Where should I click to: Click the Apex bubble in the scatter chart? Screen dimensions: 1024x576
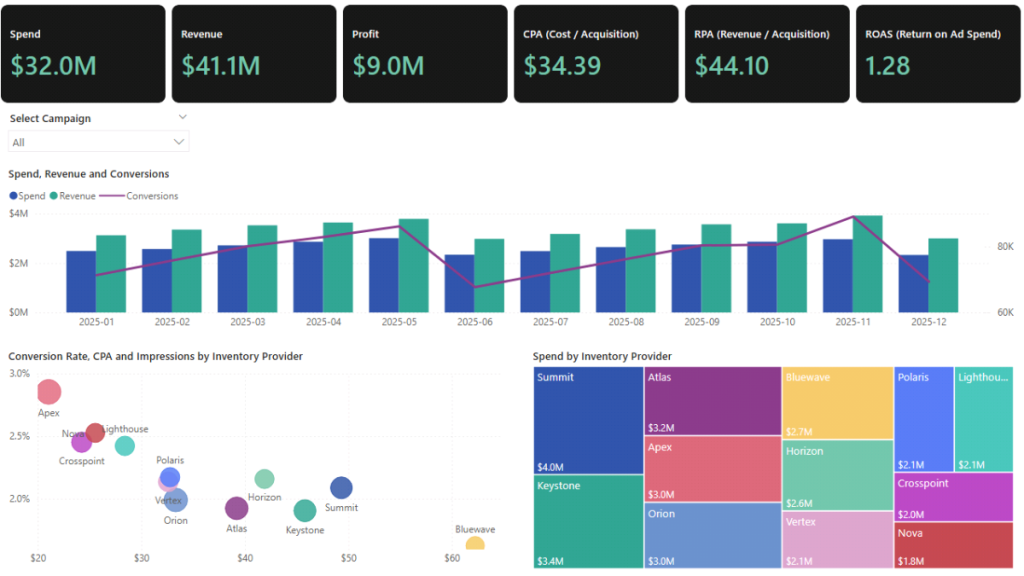48,392
